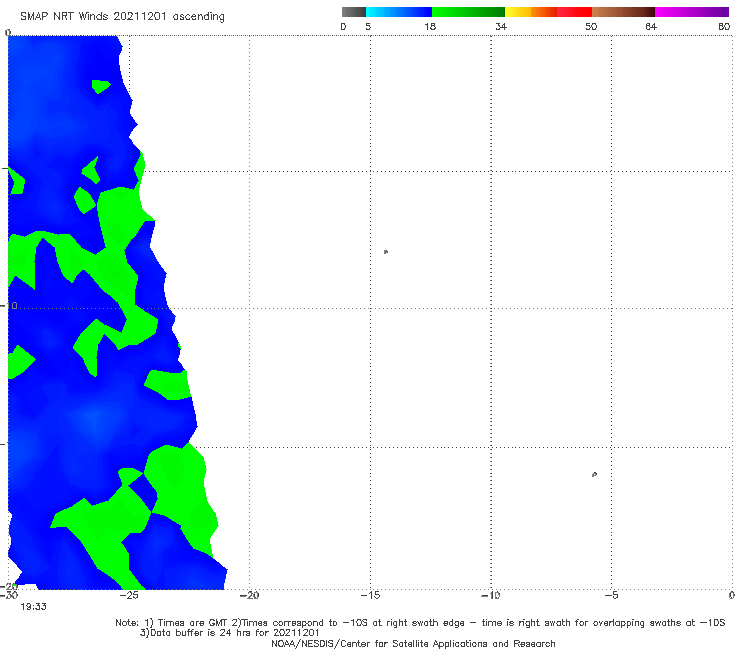The height and width of the screenshot is (650, 740).
Task: Click the small island marker near -14 longitude
Action: pyautogui.click(x=386, y=252)
